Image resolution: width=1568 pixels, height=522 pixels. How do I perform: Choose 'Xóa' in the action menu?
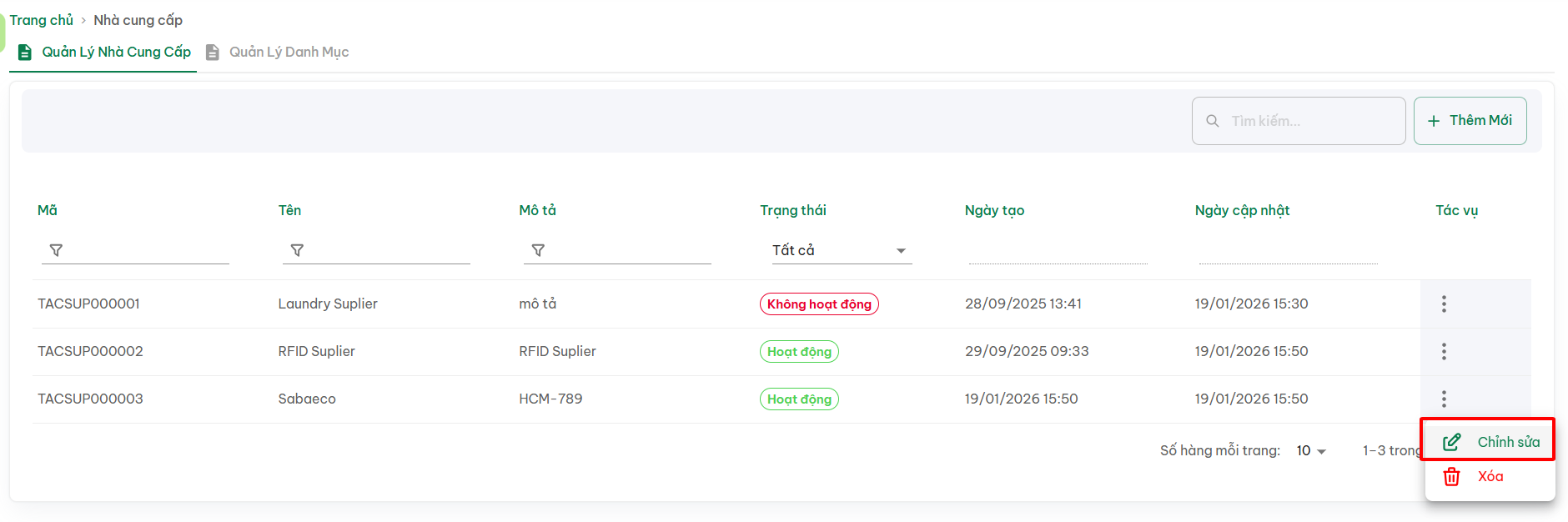1490,476
